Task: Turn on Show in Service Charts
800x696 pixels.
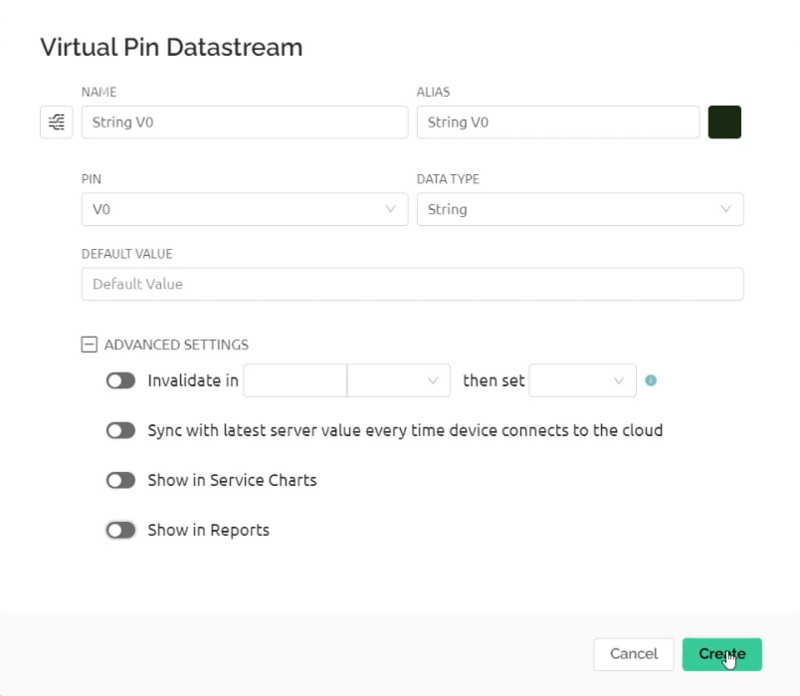Action: point(120,480)
